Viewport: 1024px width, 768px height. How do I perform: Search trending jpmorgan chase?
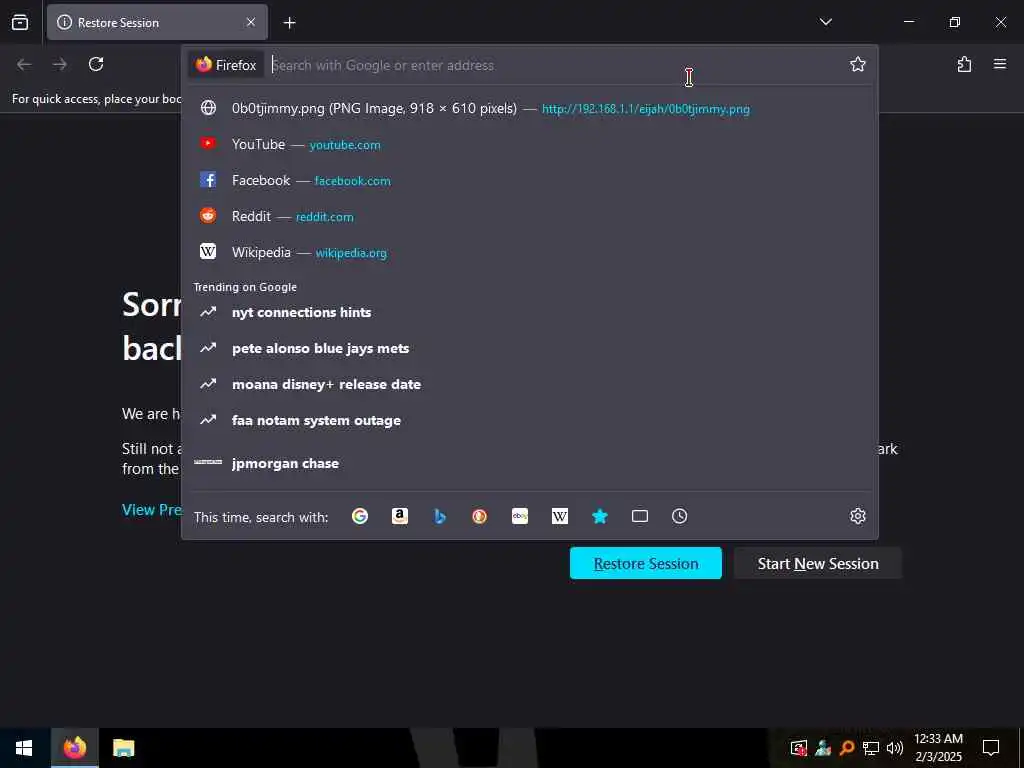point(530,463)
